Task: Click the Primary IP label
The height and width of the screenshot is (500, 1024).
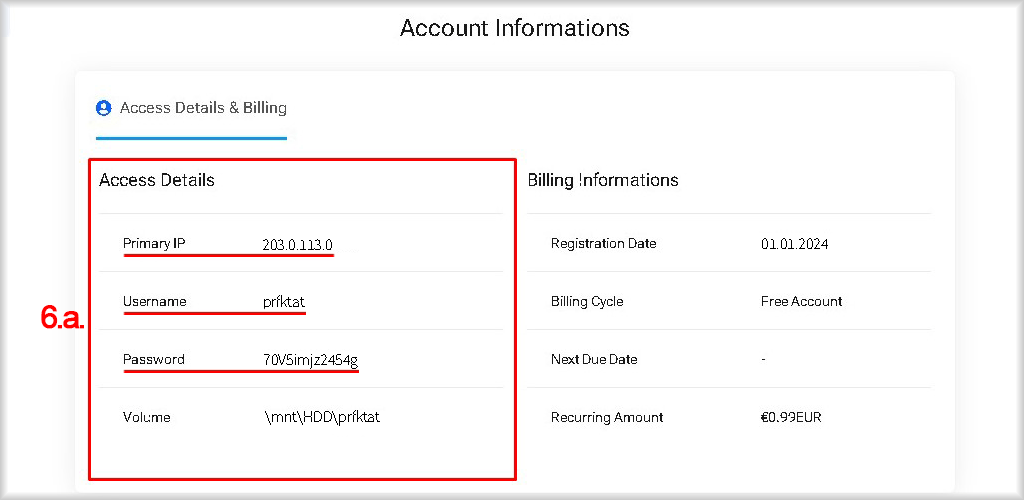Action: 154,244
